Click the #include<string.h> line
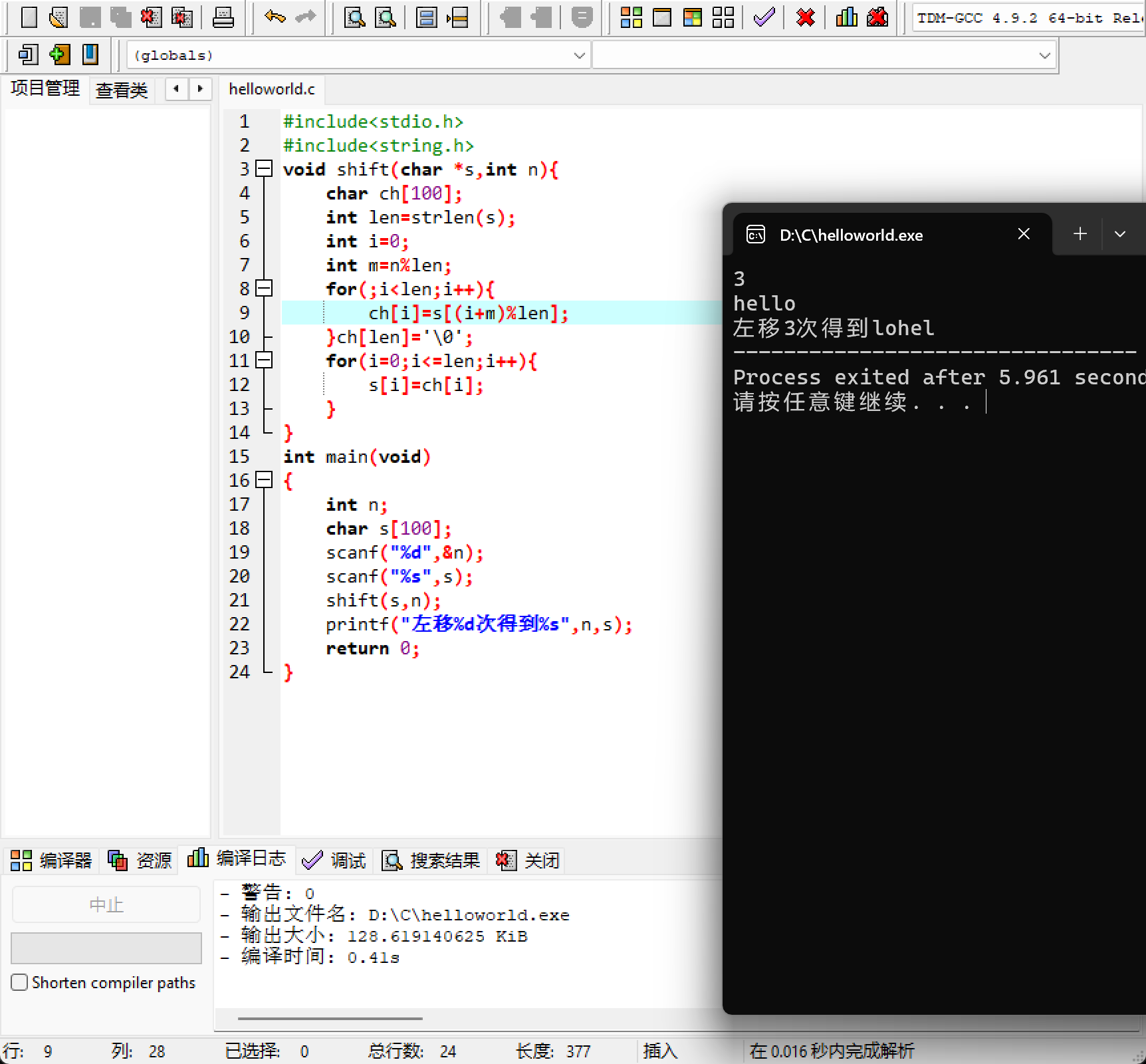Viewport: 1146px width, 1064px height. click(x=378, y=146)
